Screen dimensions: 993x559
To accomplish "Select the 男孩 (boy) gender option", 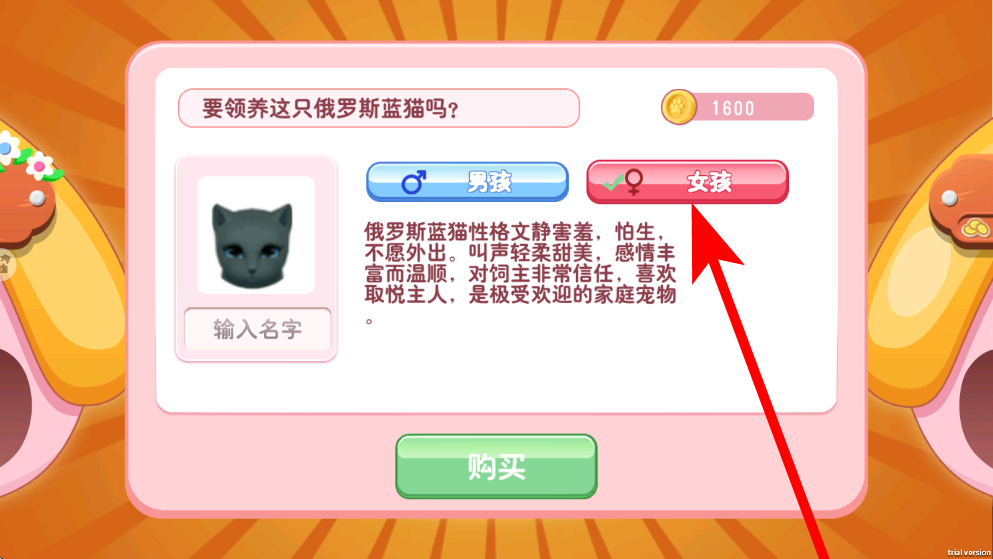I will coord(467,182).
